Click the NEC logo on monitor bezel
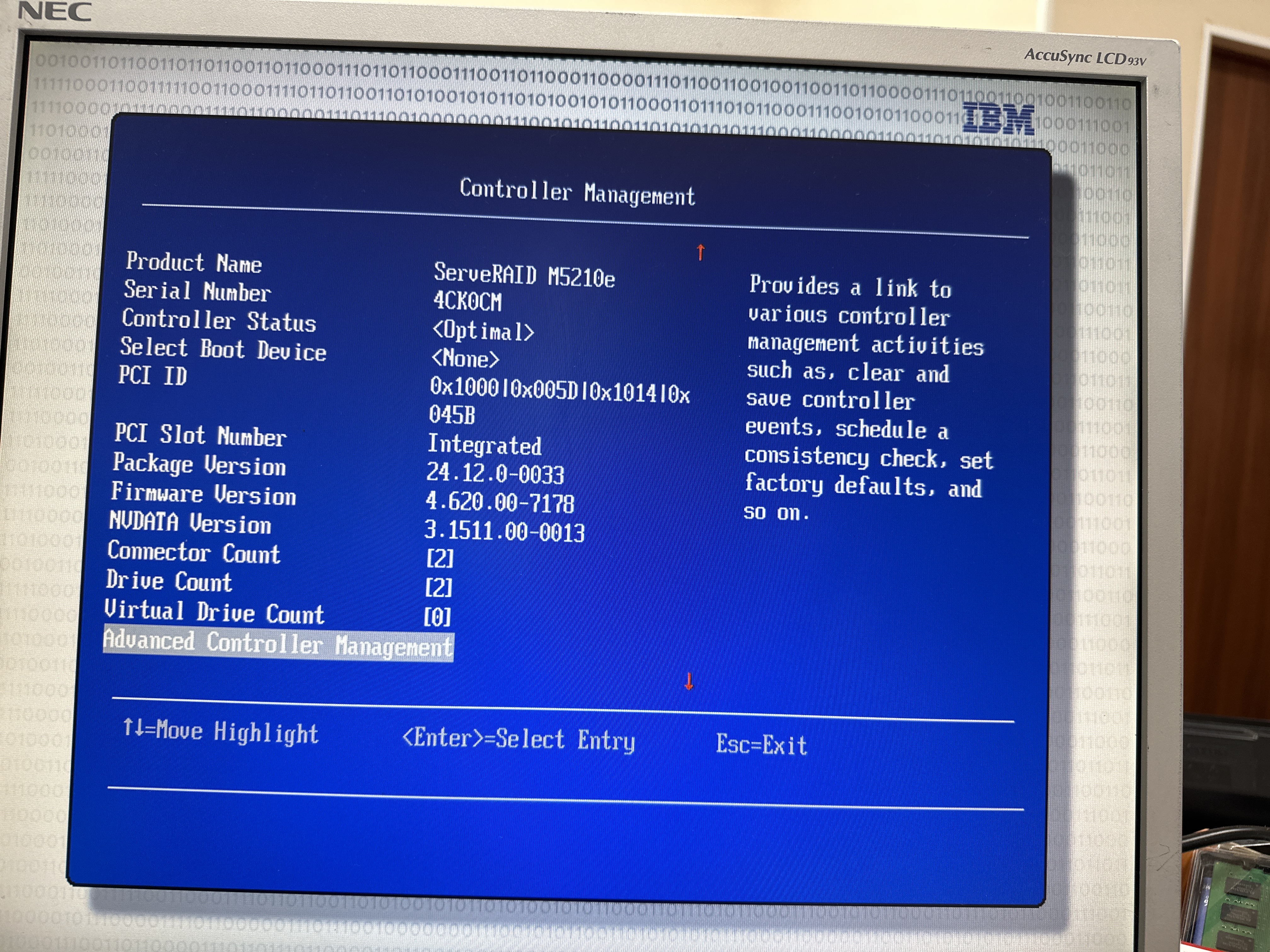Screen dimensions: 1270x952 pyautogui.click(x=55, y=11)
